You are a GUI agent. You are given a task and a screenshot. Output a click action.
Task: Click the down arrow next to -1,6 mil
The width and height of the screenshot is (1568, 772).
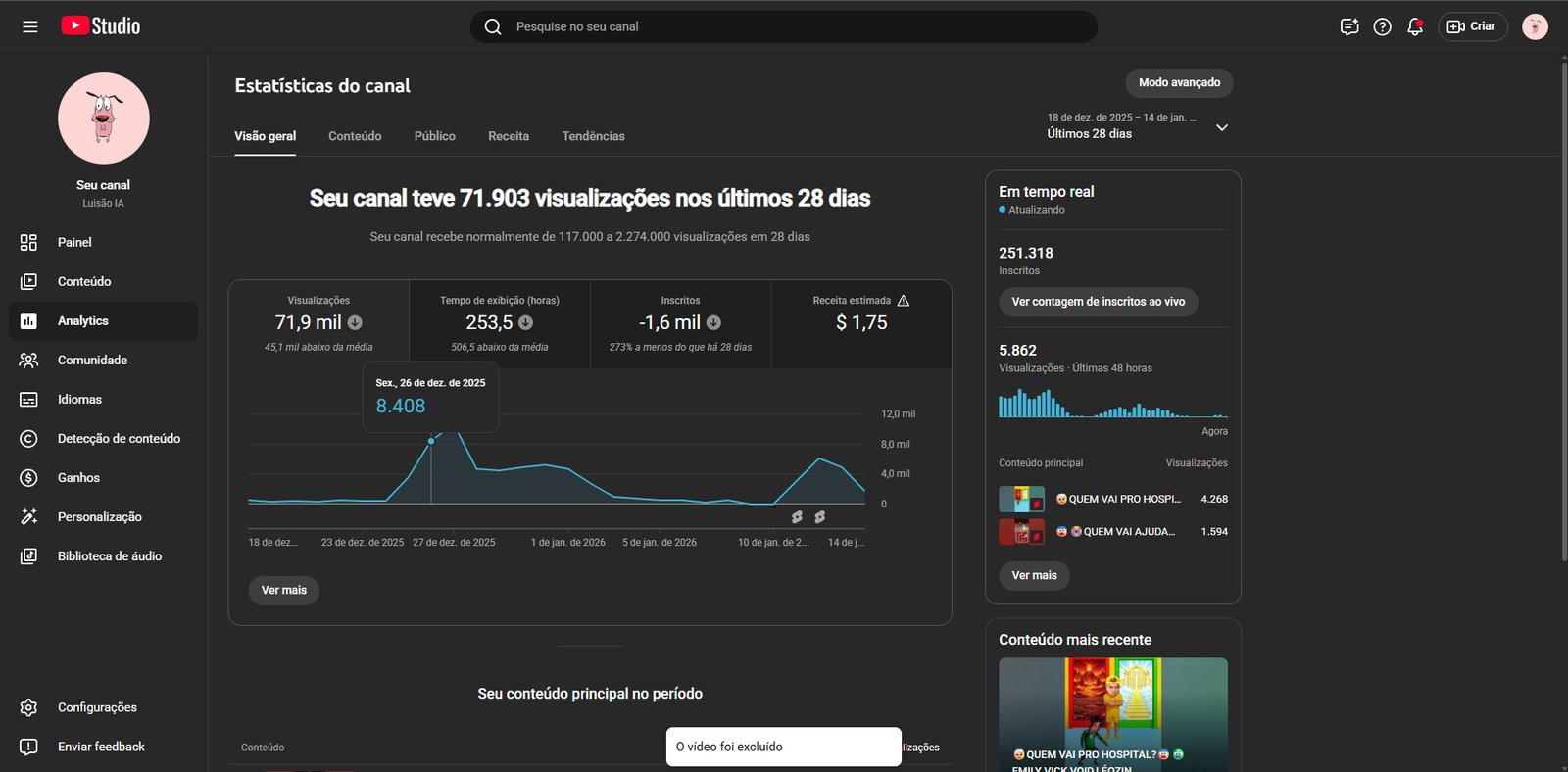(713, 322)
